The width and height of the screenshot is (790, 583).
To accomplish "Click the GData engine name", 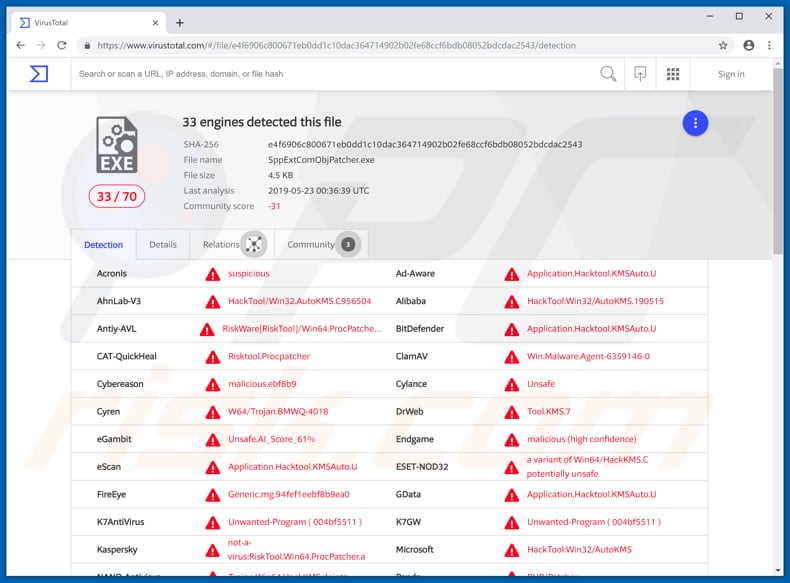I will tap(408, 494).
